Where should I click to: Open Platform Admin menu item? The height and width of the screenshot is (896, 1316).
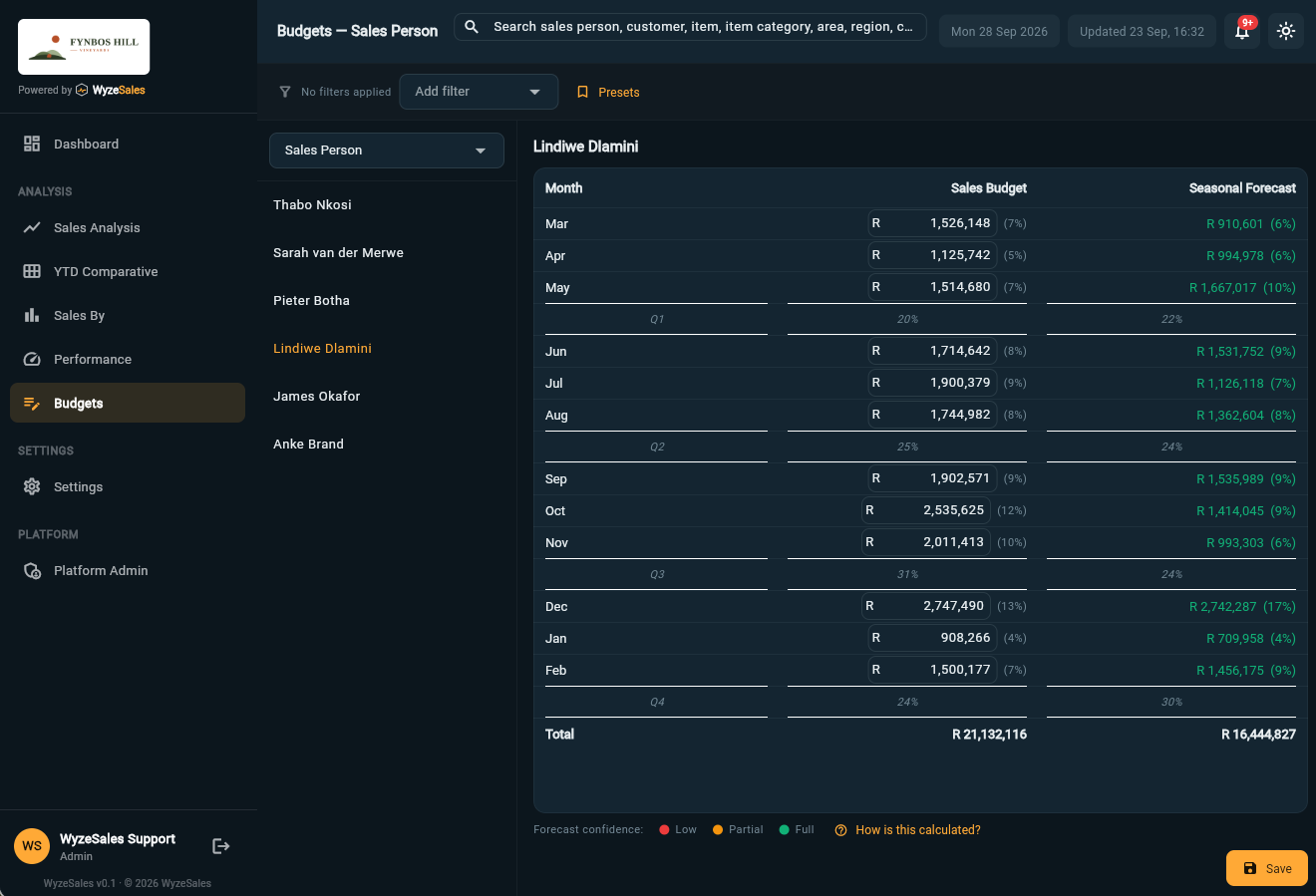128,570
